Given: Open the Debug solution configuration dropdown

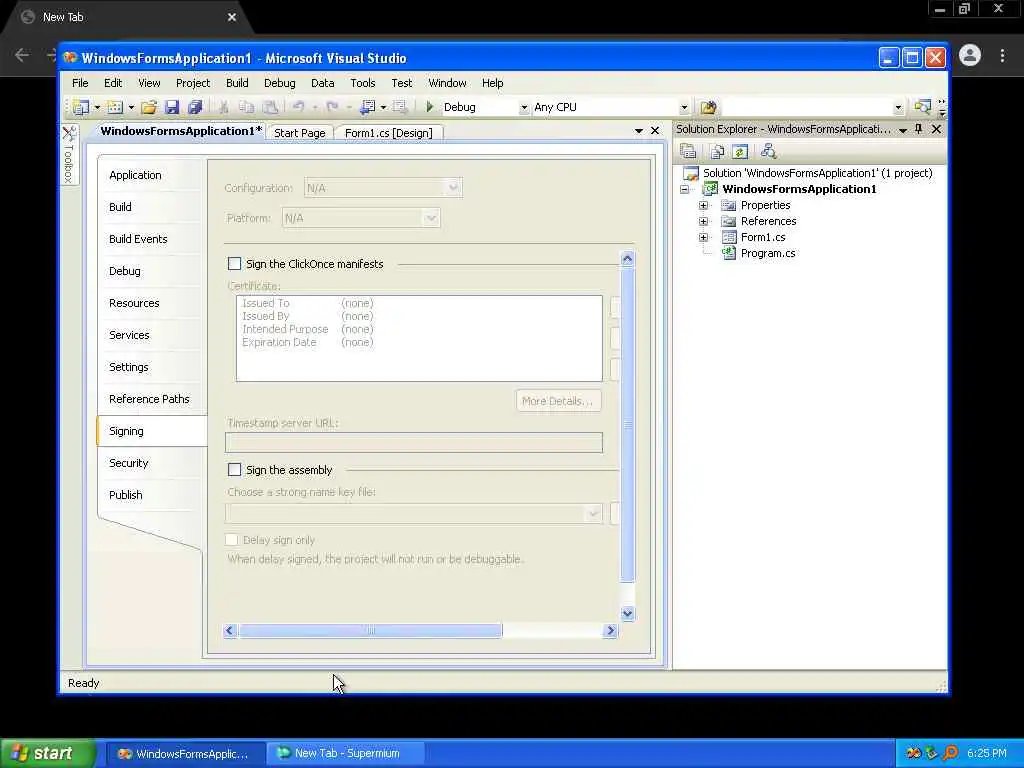Looking at the screenshot, I should point(523,107).
